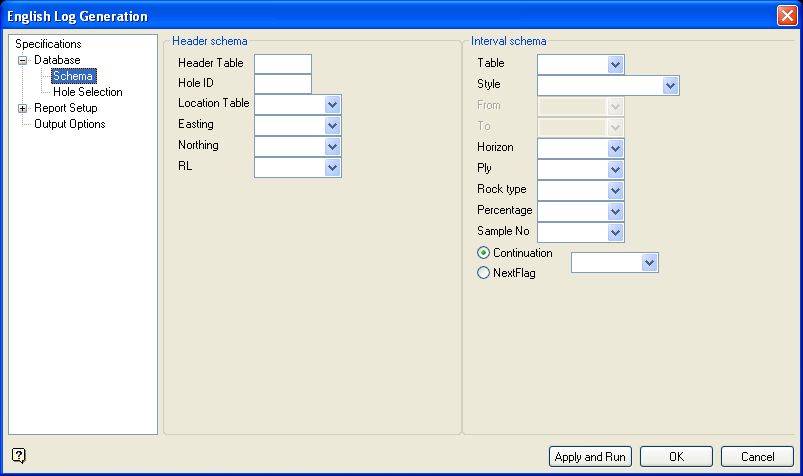Close the English Log Generation dialog
803x476 pixels.
pos(787,16)
